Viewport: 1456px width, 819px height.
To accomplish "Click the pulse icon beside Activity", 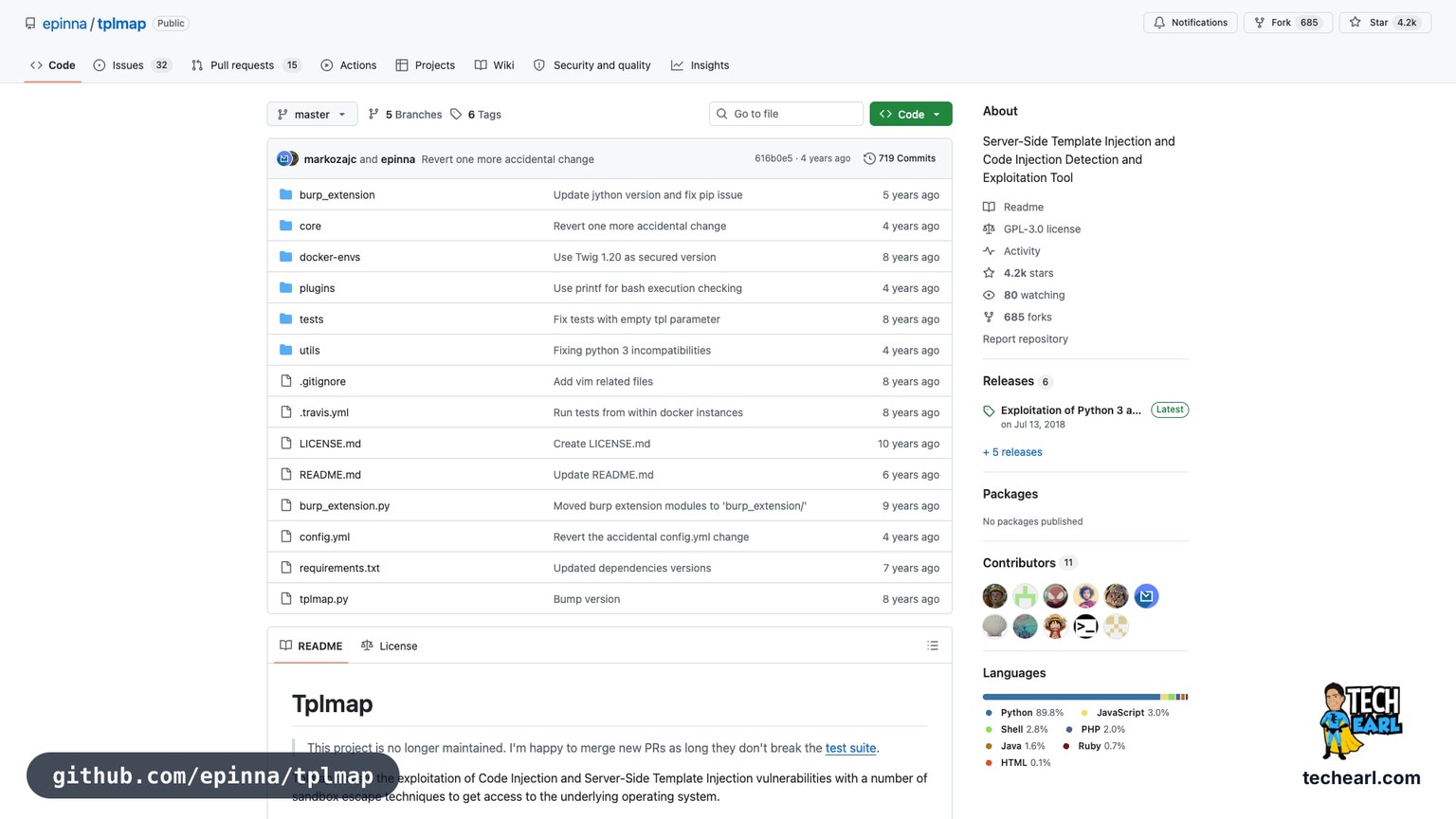I will coord(989,251).
